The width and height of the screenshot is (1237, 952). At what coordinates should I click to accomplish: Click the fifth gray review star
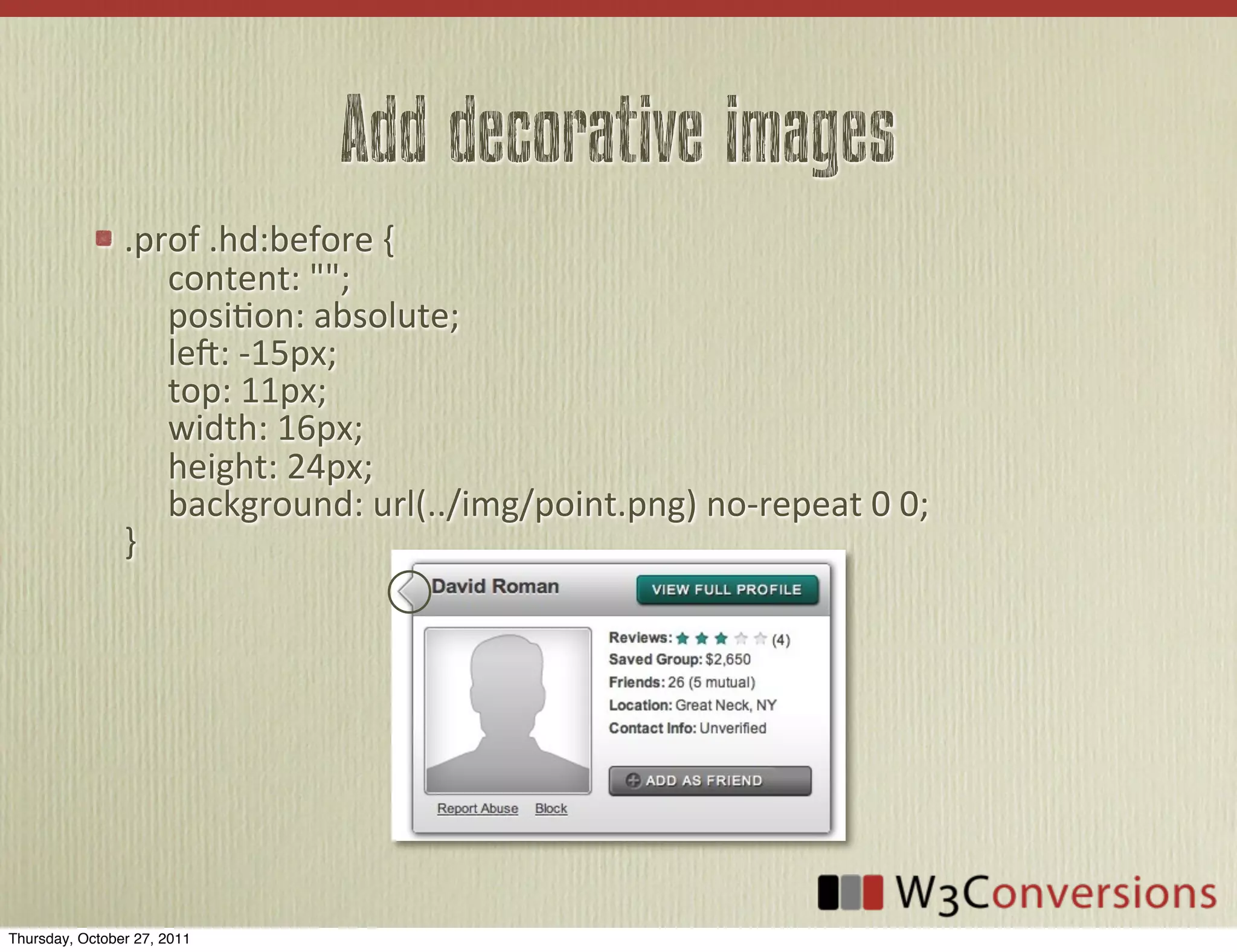(760, 638)
